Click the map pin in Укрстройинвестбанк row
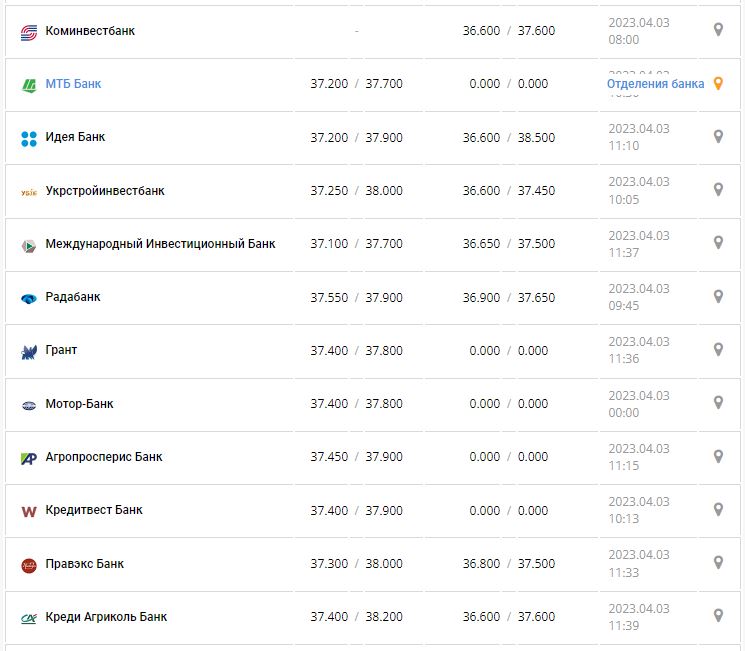Screen dimensions: 745x651 pyautogui.click(x=717, y=190)
